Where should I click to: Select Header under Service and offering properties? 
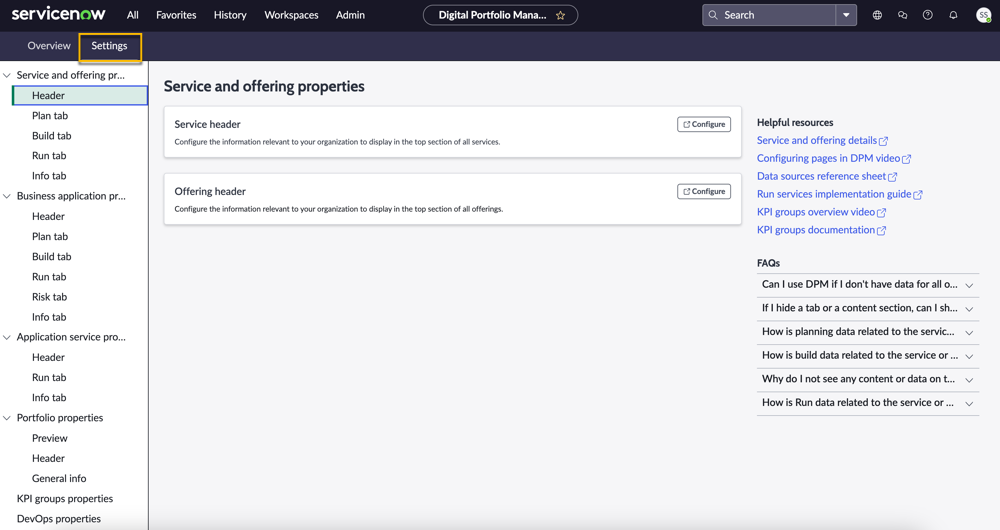click(80, 96)
